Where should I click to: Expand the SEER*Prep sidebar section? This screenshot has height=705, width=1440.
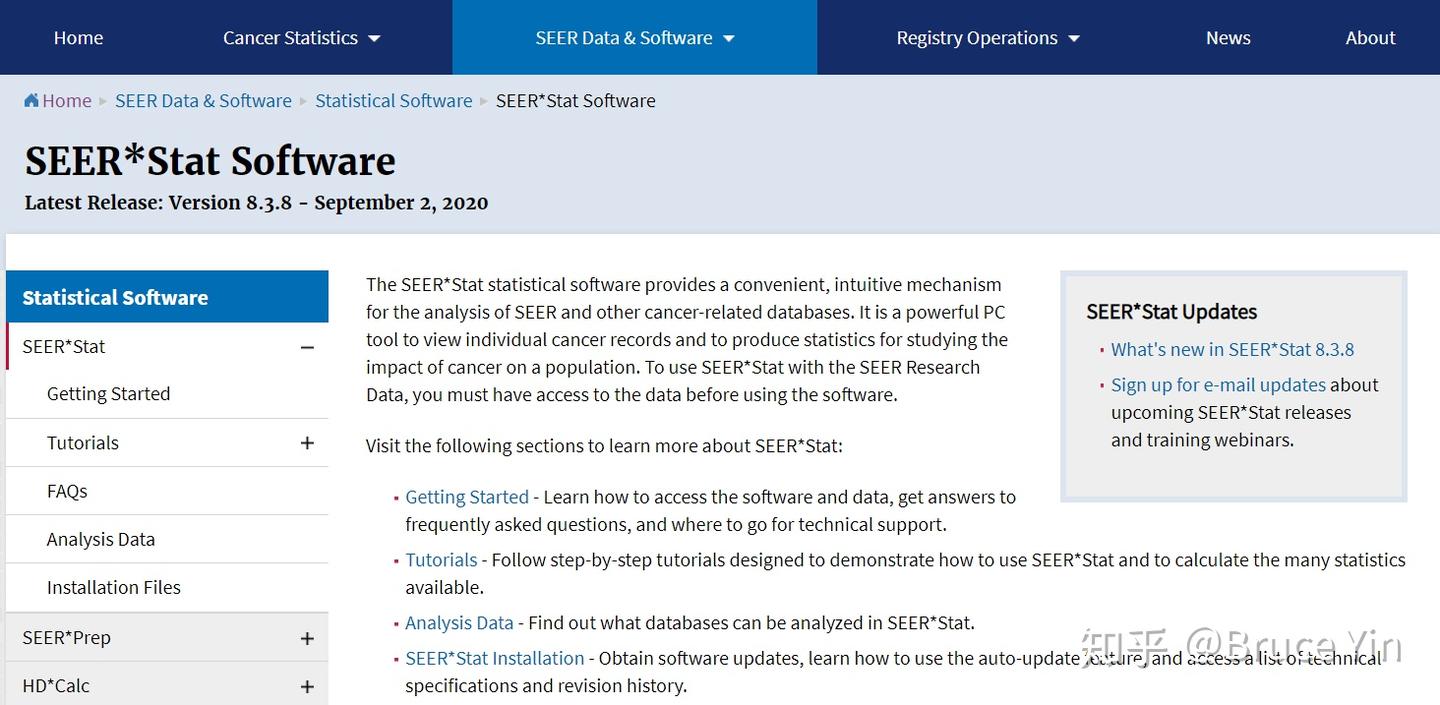click(307, 638)
